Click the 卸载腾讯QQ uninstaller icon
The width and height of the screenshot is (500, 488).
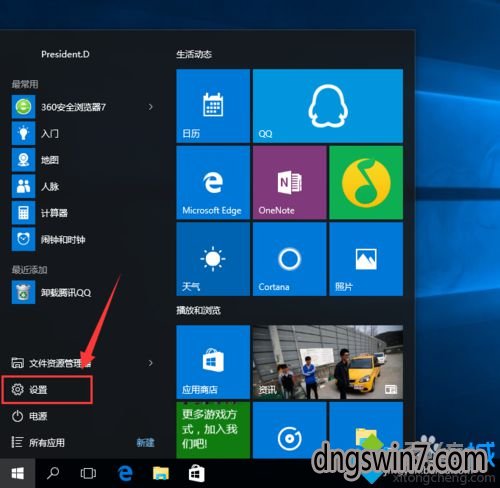click(23, 292)
